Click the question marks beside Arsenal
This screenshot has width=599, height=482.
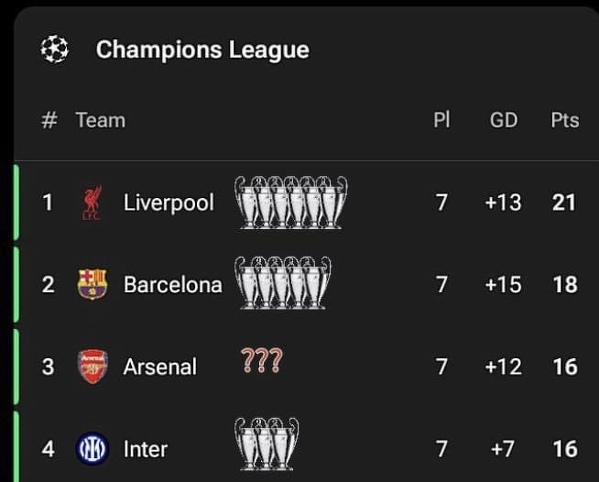coord(262,360)
